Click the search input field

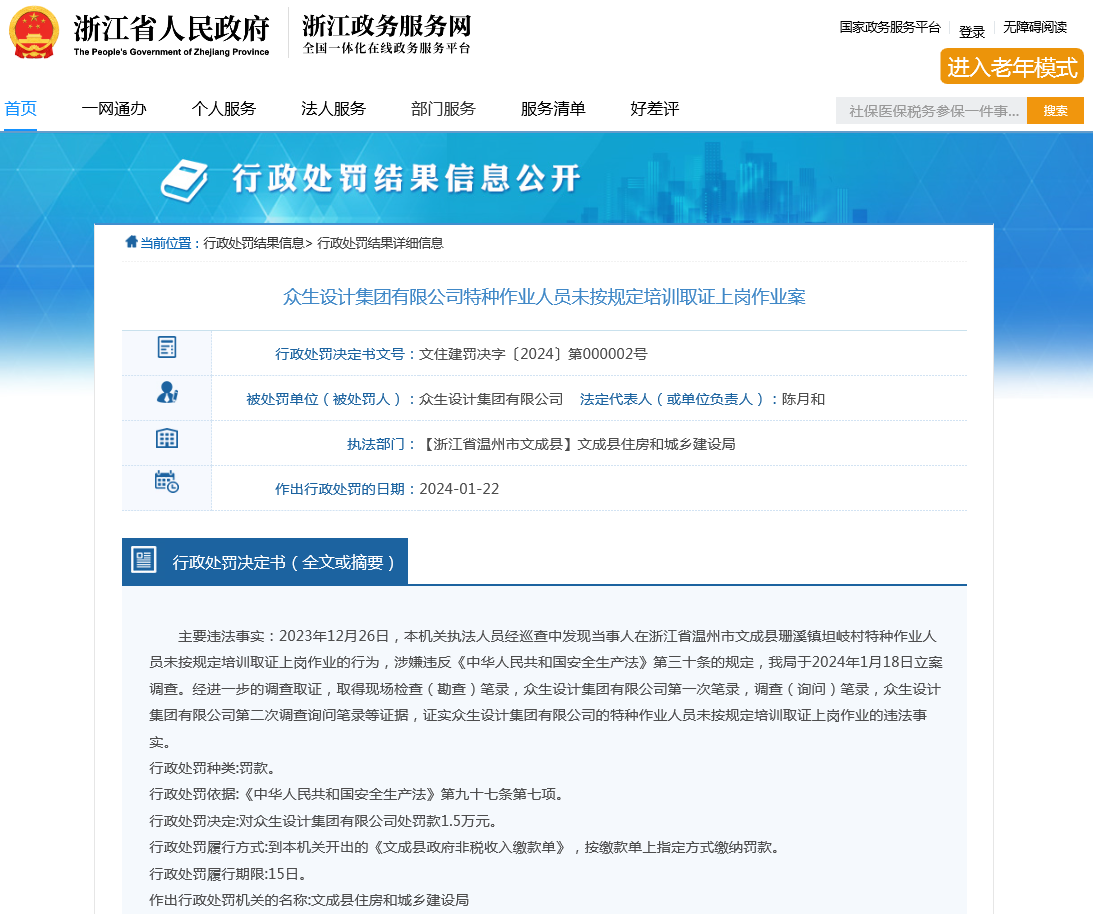(931, 111)
